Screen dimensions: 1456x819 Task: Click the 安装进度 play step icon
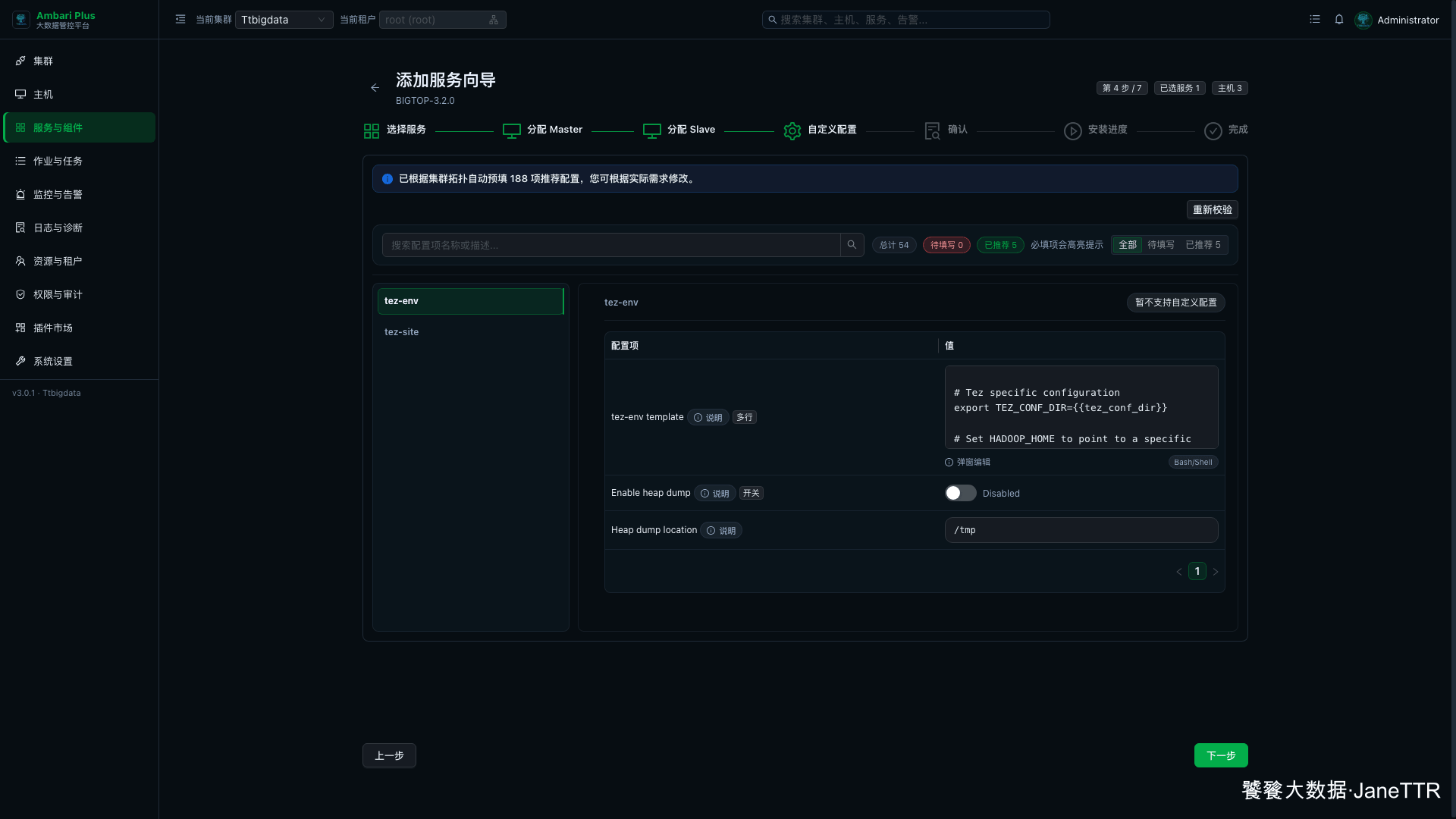pyautogui.click(x=1073, y=131)
